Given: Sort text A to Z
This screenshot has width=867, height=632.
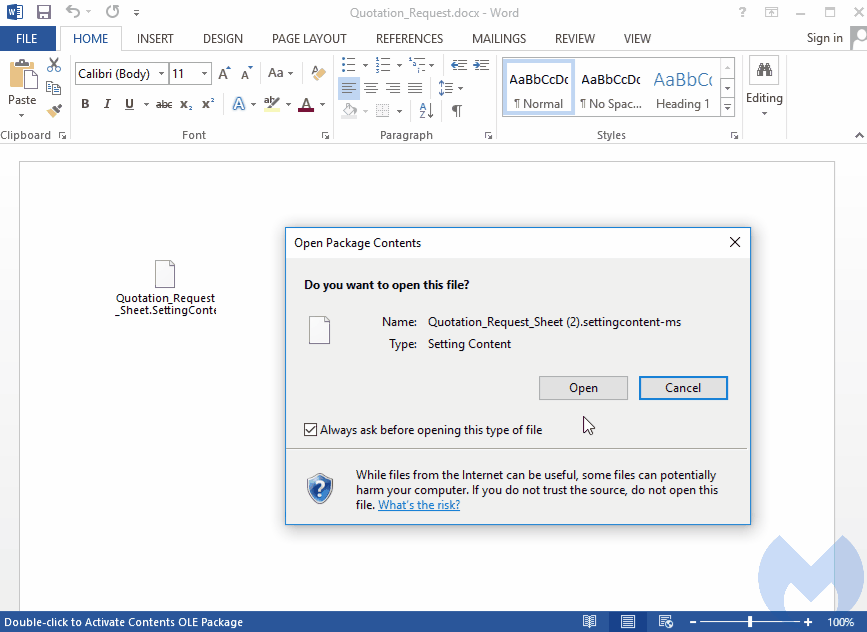Looking at the screenshot, I should point(426,111).
